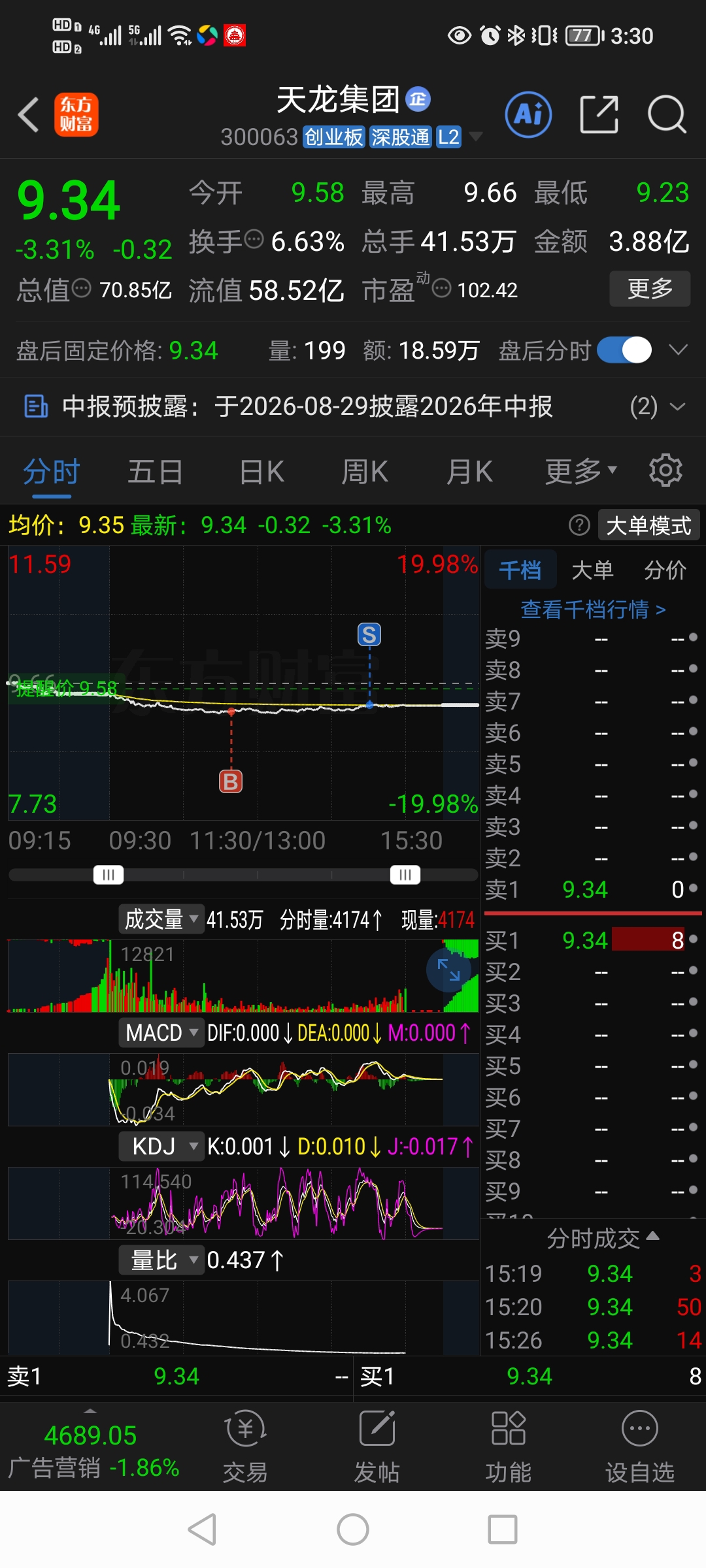This screenshot has width=706, height=1568.
Task: Grab the right time-range slider handle
Action: tap(405, 875)
